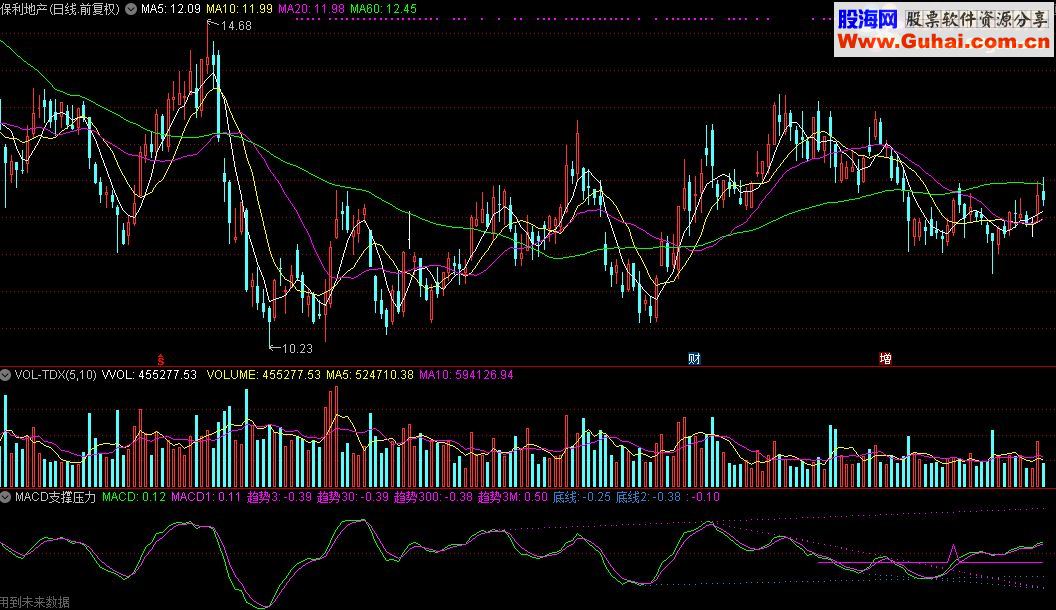Image resolution: width=1056 pixels, height=610 pixels.
Task: Open the dropdown icon beside 保利地产 title
Action: point(131,9)
